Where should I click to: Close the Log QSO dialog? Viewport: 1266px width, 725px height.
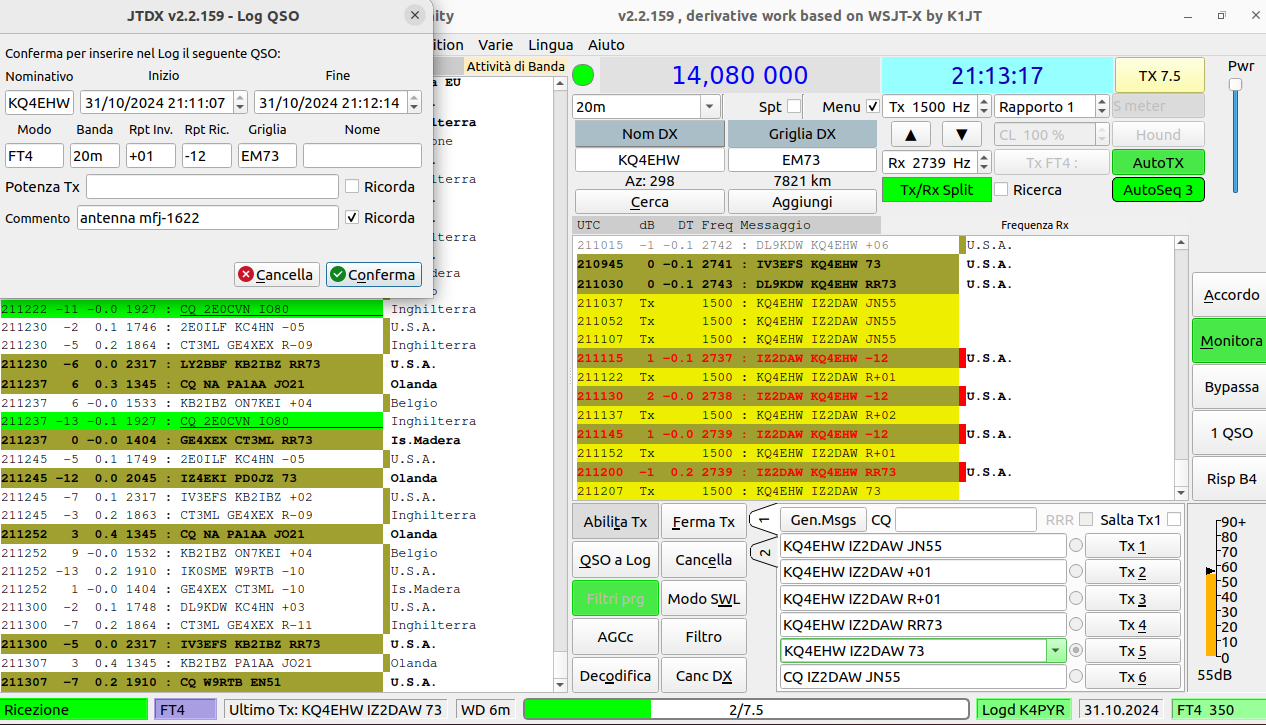pos(415,15)
